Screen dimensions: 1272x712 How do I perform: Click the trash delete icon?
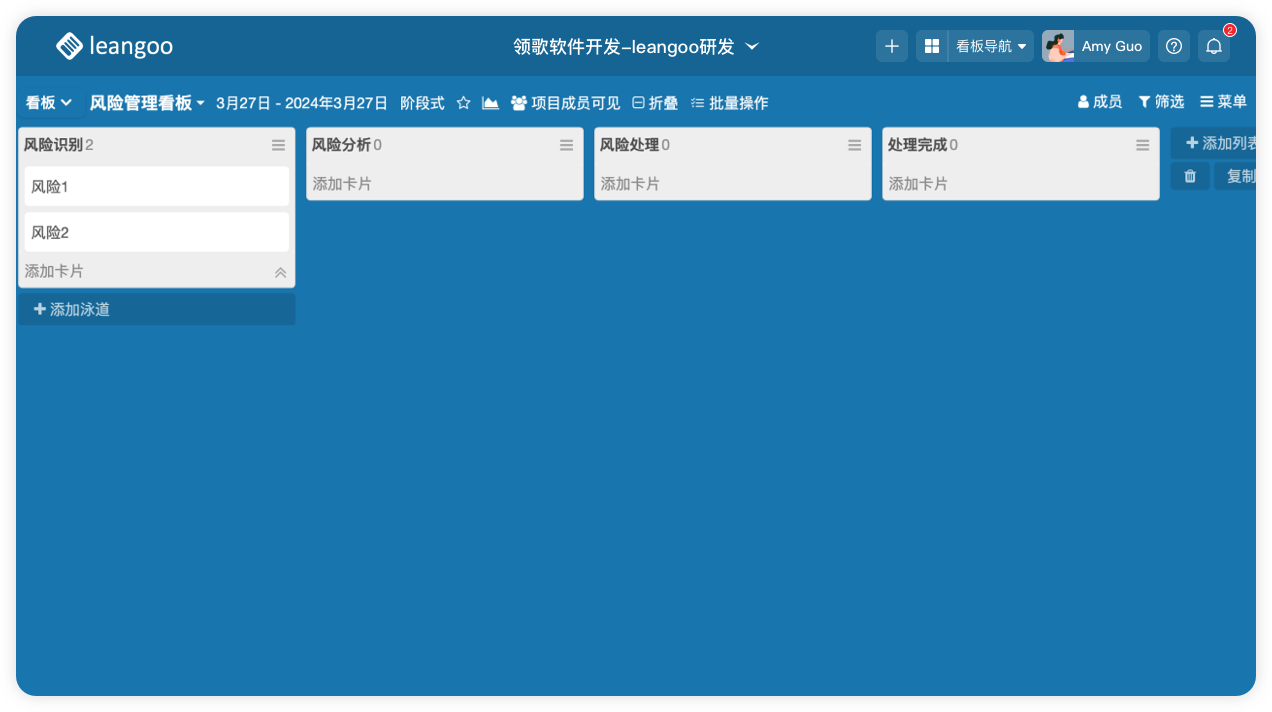click(1190, 176)
